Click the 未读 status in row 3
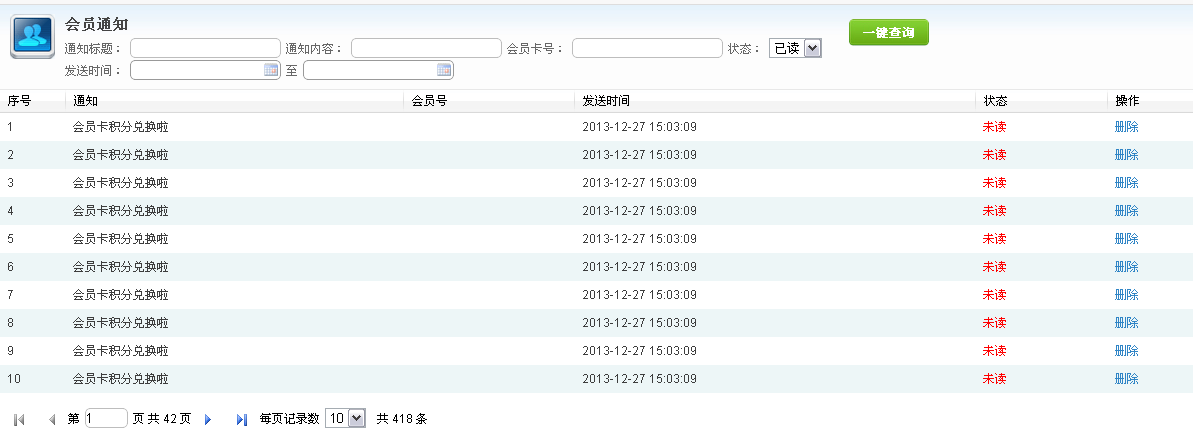Screen dimensions: 1193x433 click(x=994, y=183)
